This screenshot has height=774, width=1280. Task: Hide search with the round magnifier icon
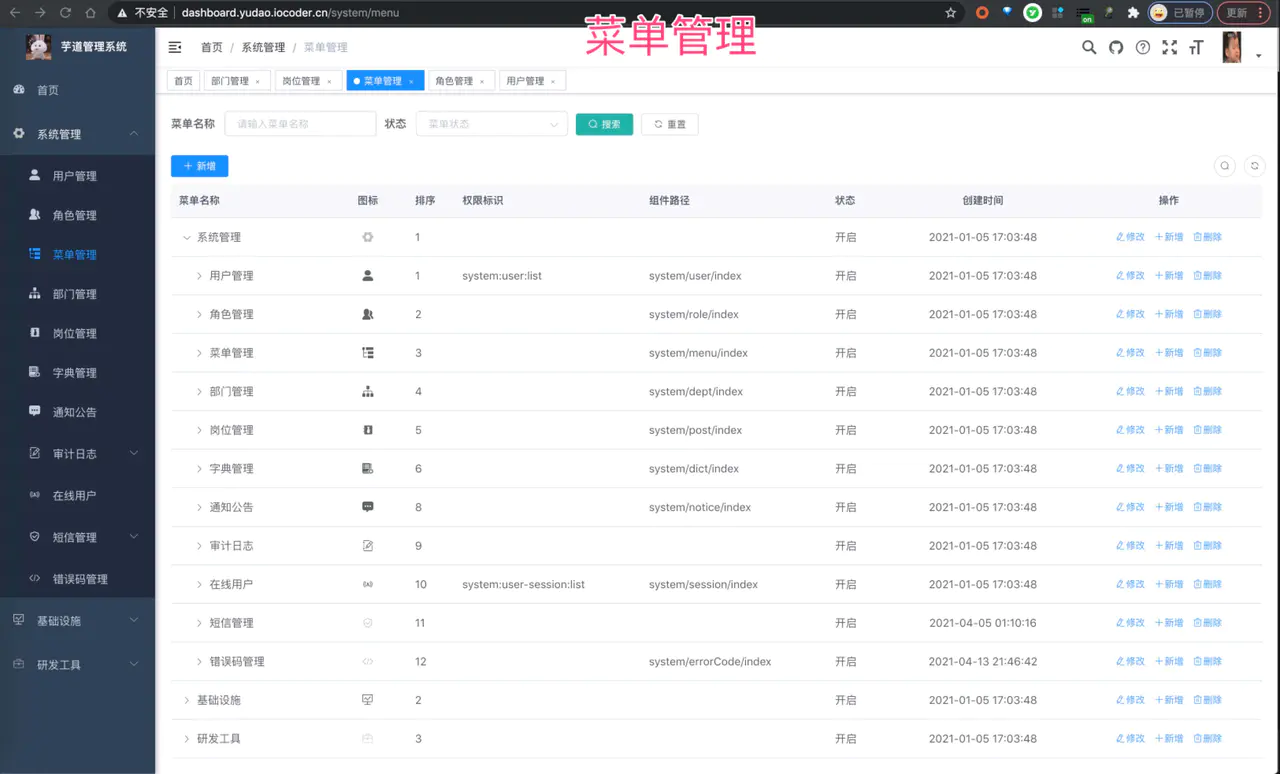click(1224, 167)
